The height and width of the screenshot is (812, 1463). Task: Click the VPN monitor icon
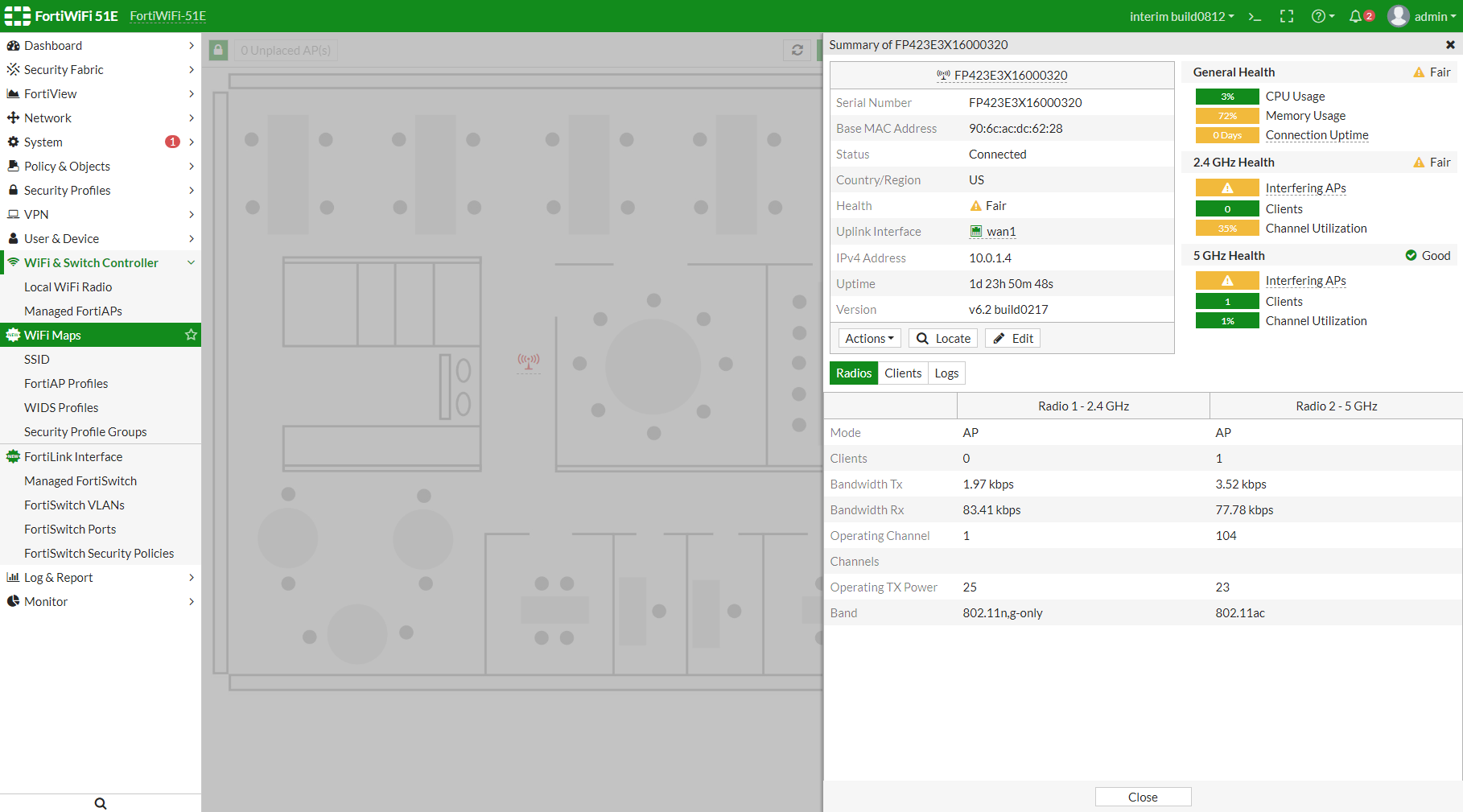tap(13, 215)
